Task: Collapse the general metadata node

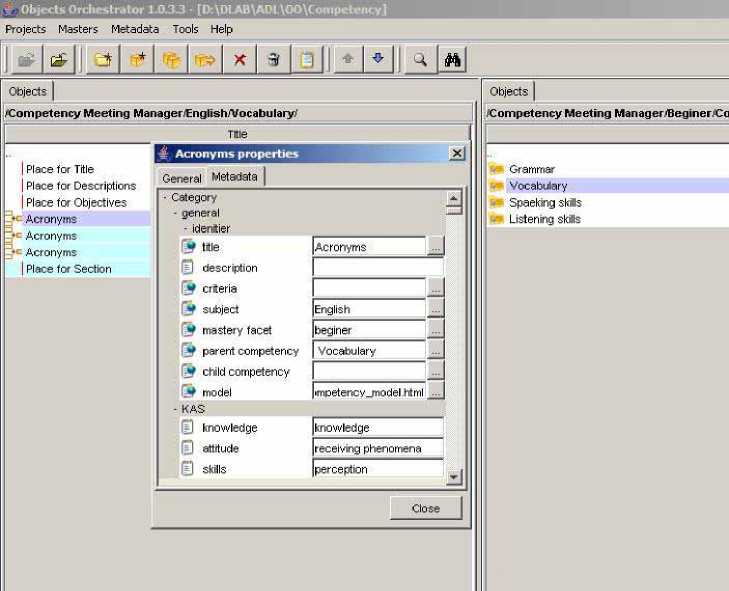Action: click(x=175, y=213)
